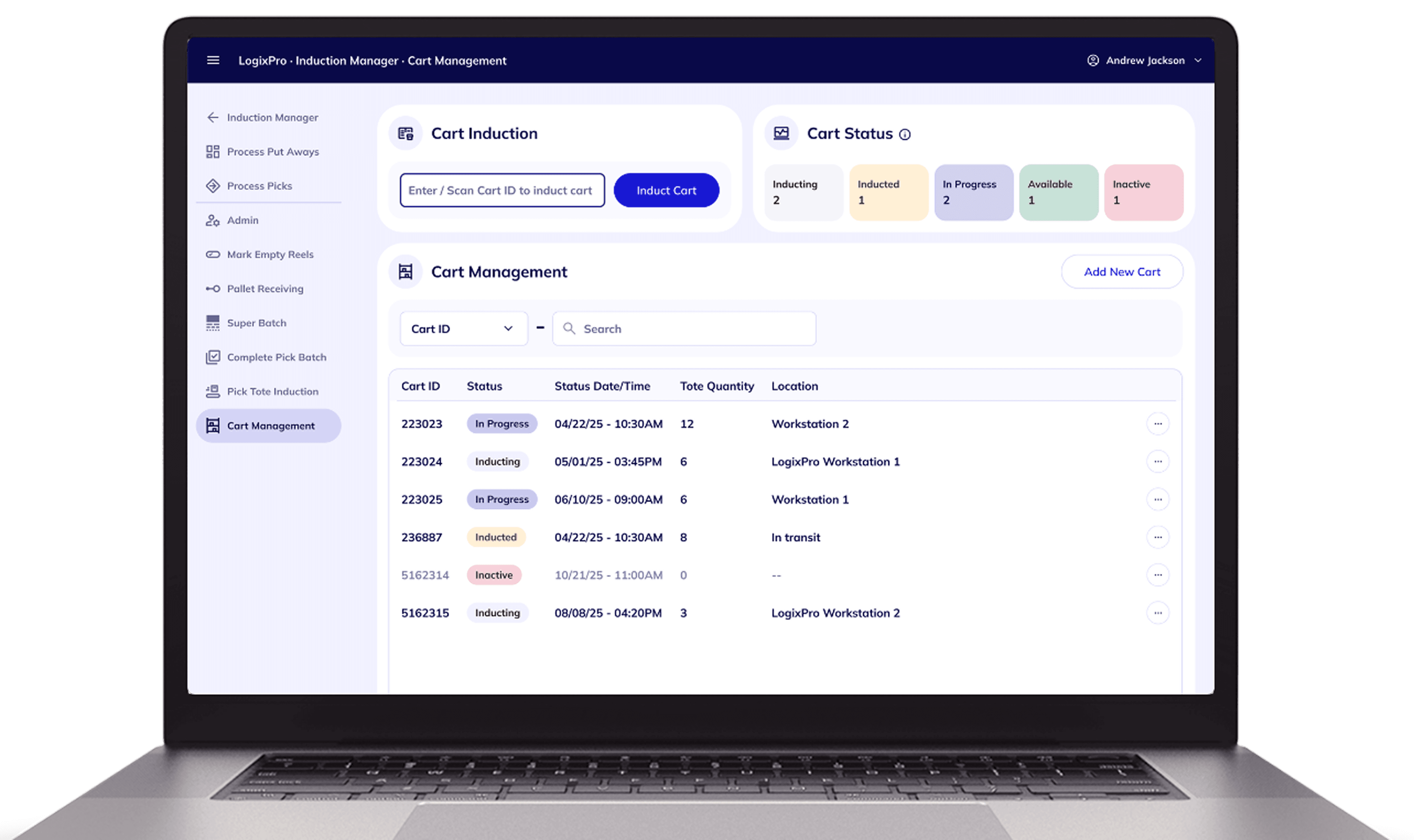The image size is (1414, 840).
Task: Open Process Put Aways menu item
Action: click(268, 152)
